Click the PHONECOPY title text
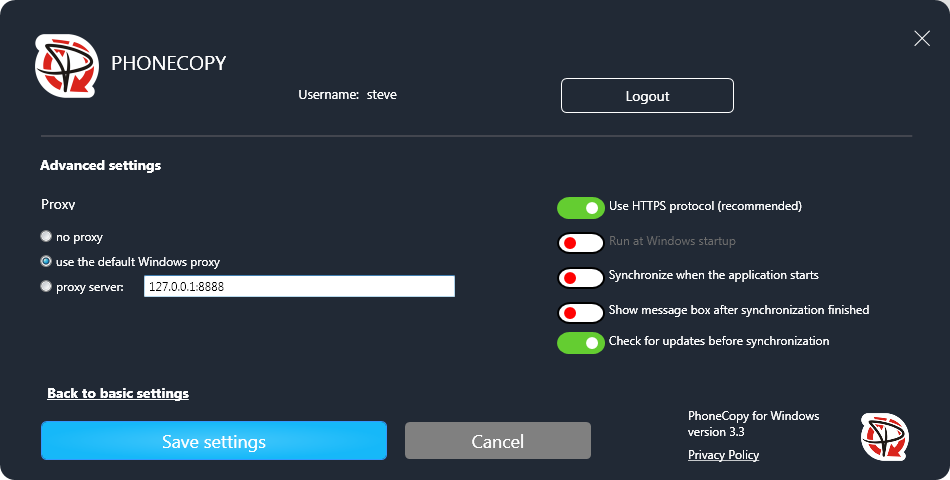This screenshot has height=480, width=950. pyautogui.click(x=168, y=64)
